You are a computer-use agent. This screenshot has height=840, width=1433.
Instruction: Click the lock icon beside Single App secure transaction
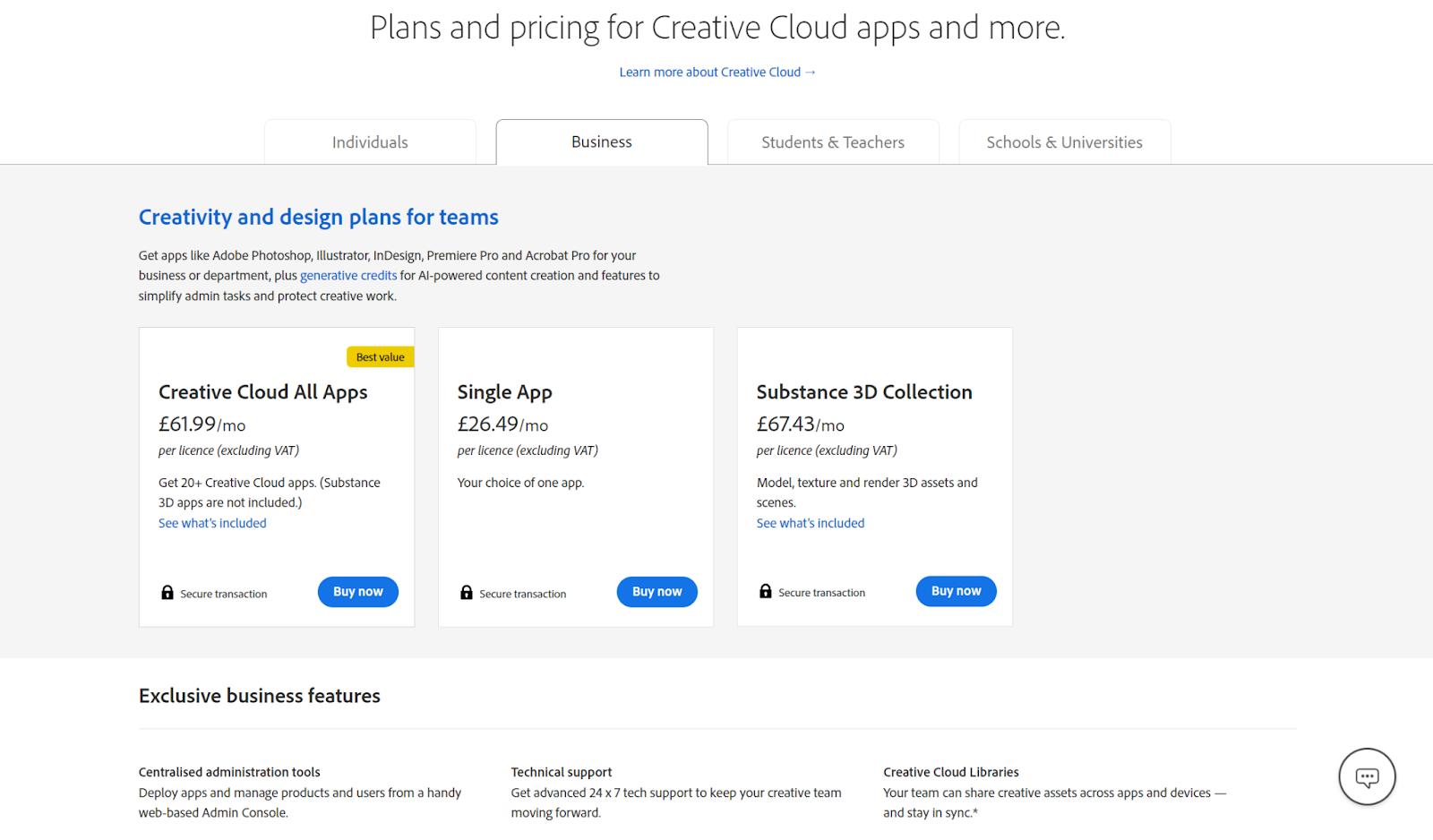(x=466, y=592)
